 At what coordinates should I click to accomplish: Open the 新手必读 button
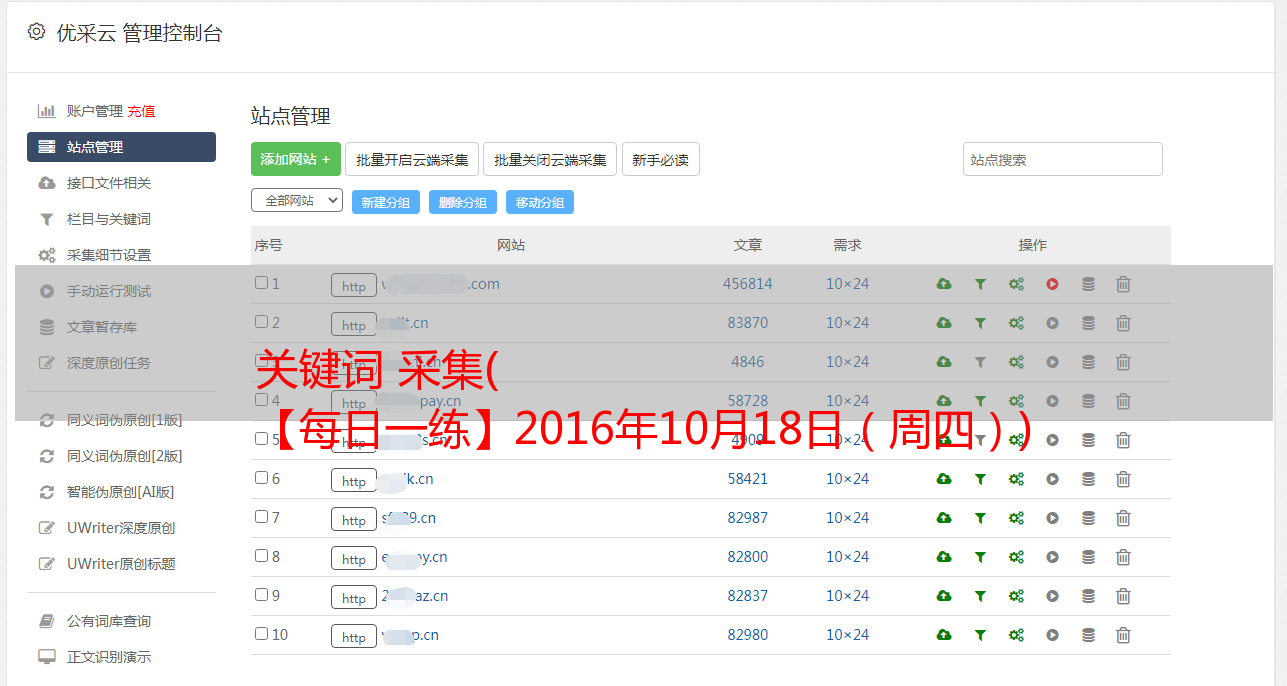point(660,159)
